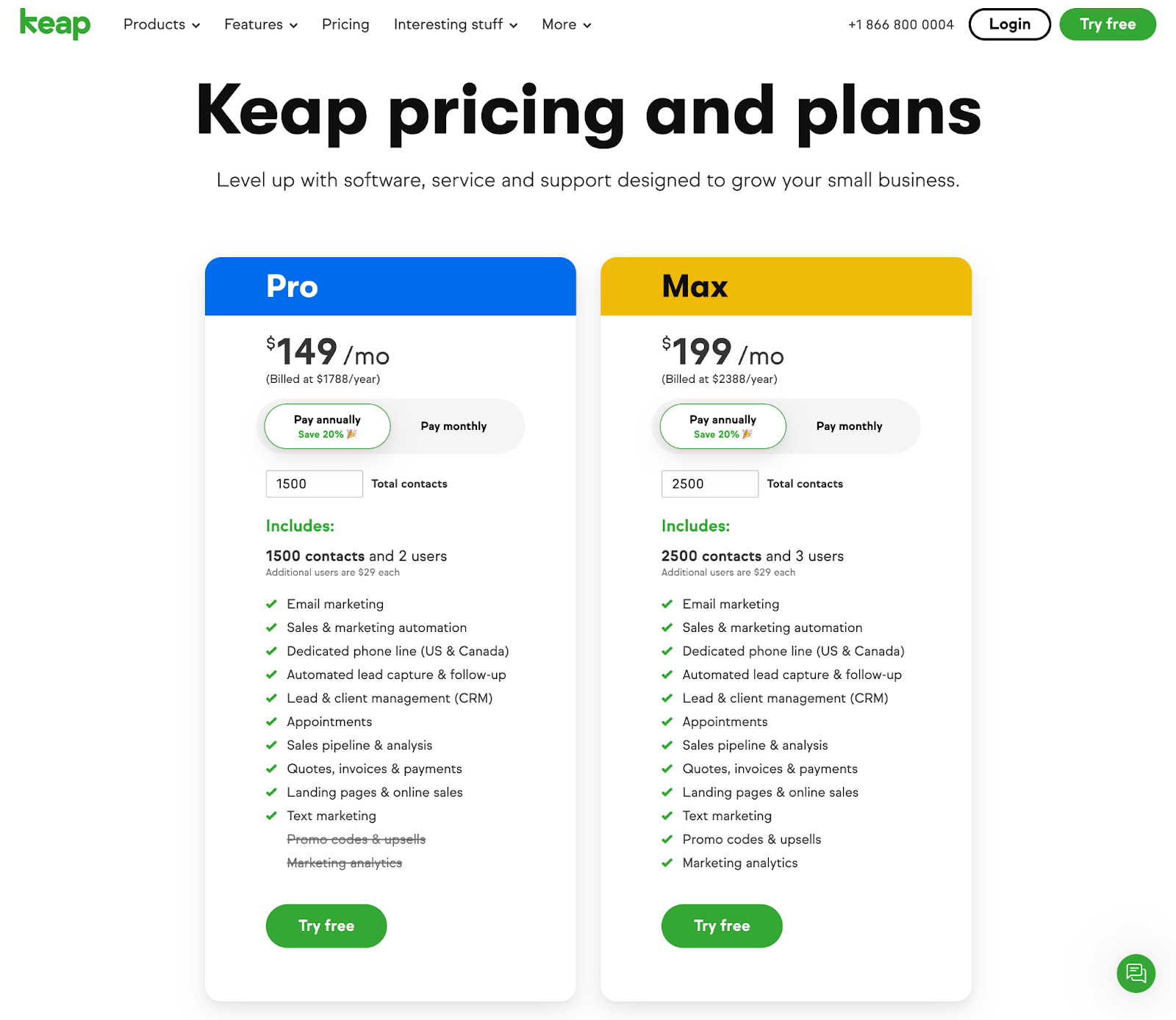Start the Max plan with Try free

tap(722, 926)
